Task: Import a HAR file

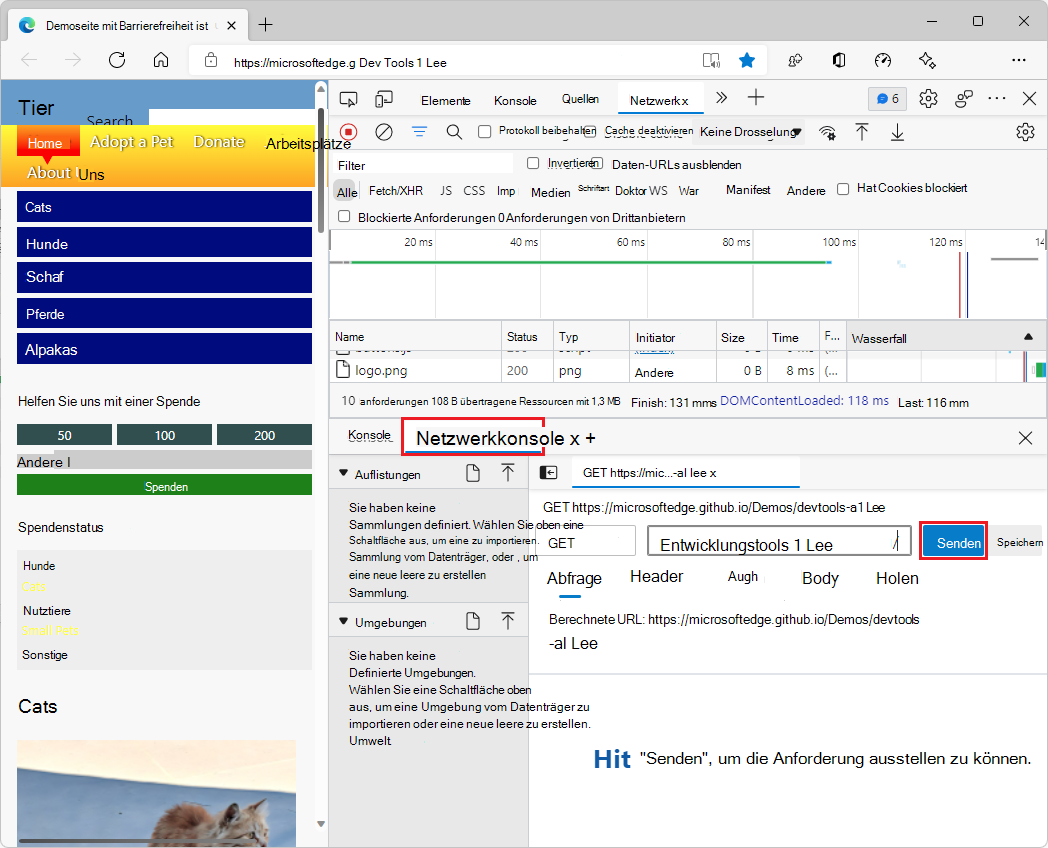Action: click(x=862, y=131)
